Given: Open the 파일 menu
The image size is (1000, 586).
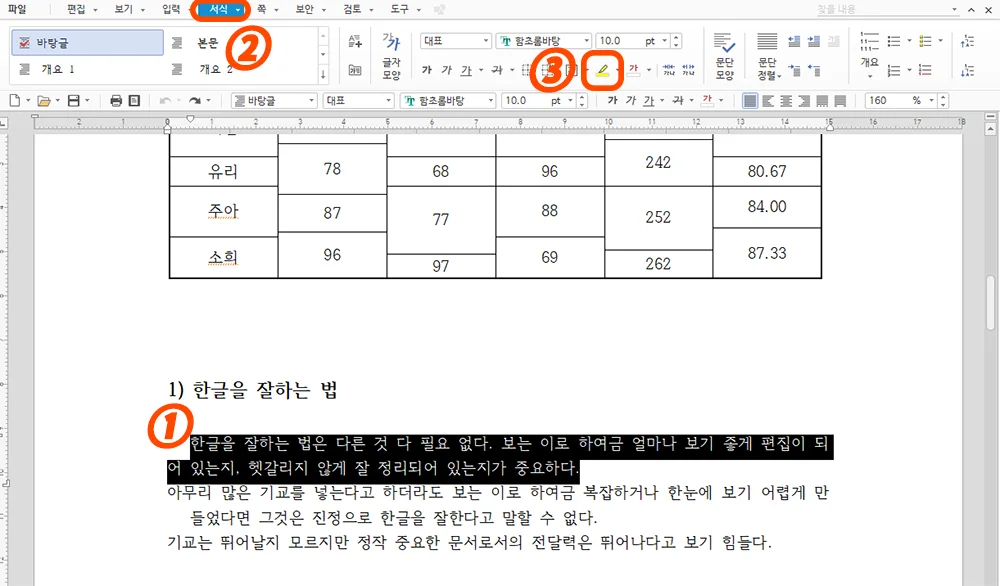Looking at the screenshot, I should [x=15, y=10].
